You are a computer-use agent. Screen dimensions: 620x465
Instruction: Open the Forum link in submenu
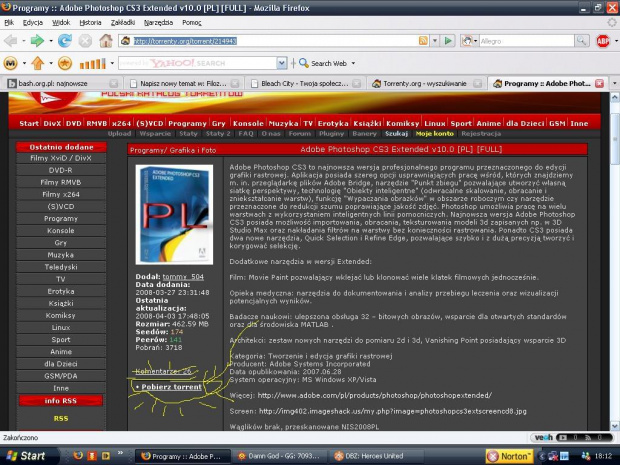tap(299, 134)
